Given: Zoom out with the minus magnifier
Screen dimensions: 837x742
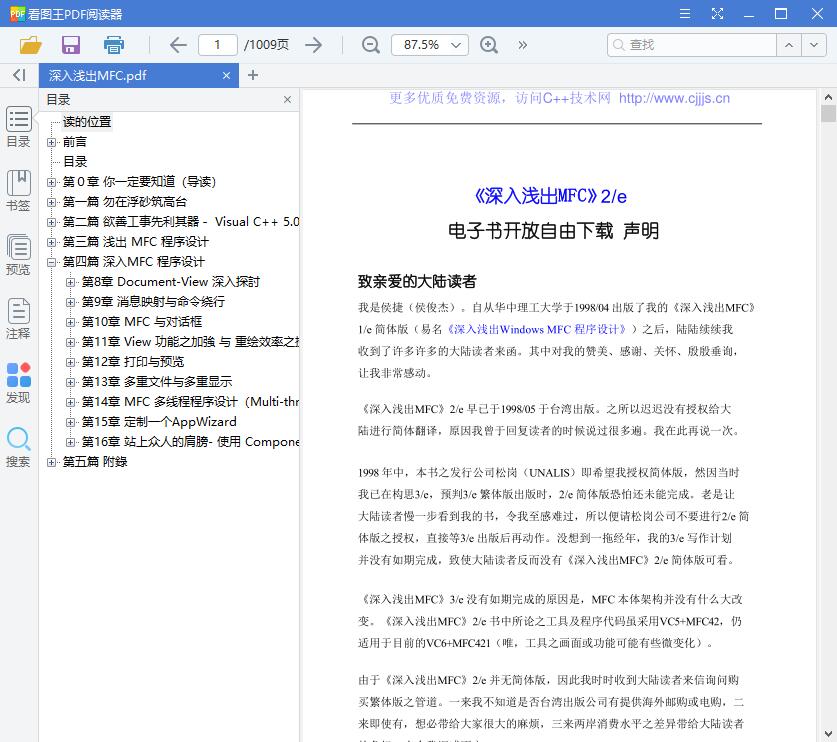Looking at the screenshot, I should (x=370, y=45).
